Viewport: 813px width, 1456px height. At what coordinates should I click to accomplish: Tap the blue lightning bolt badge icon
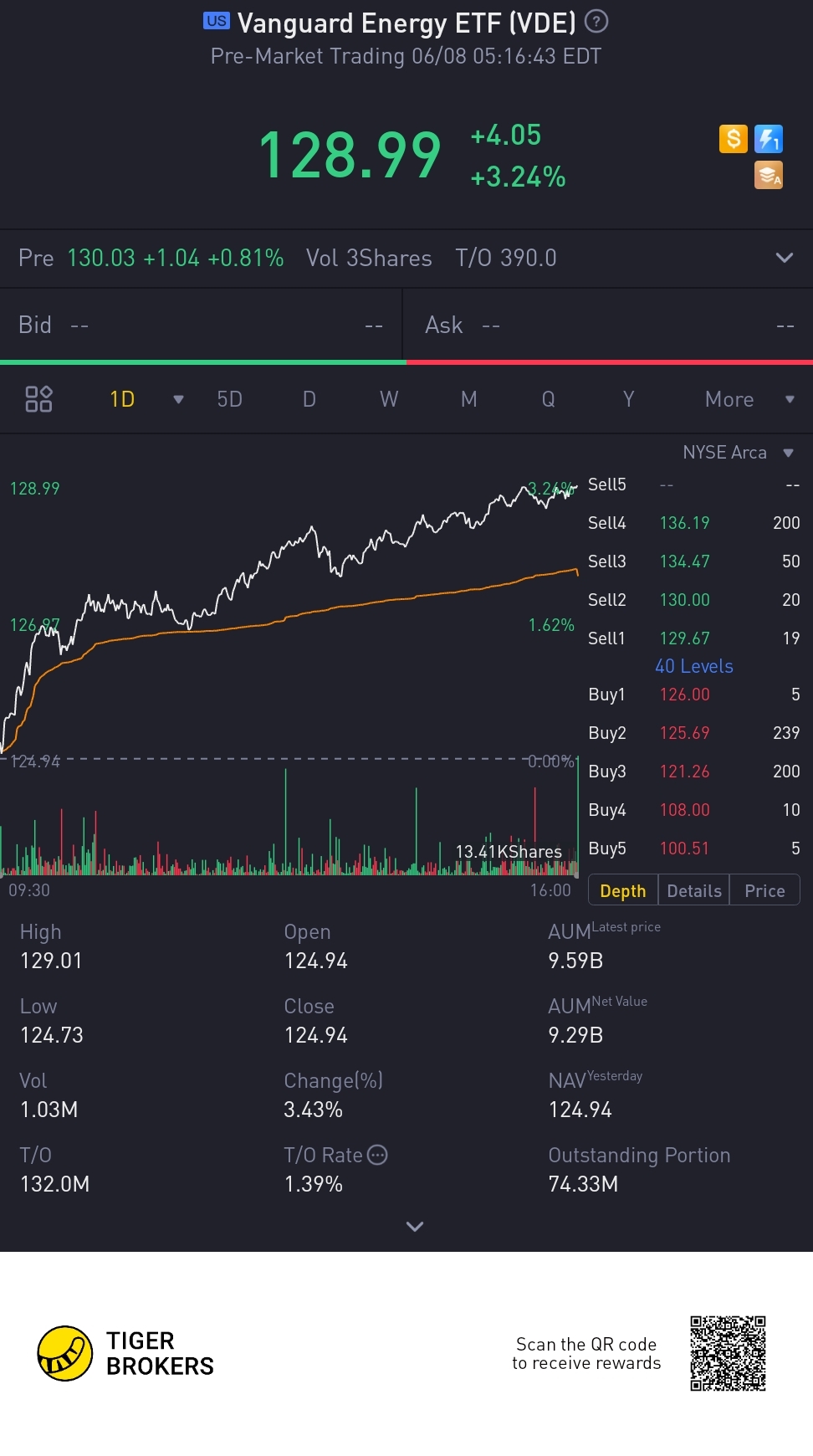coord(769,138)
